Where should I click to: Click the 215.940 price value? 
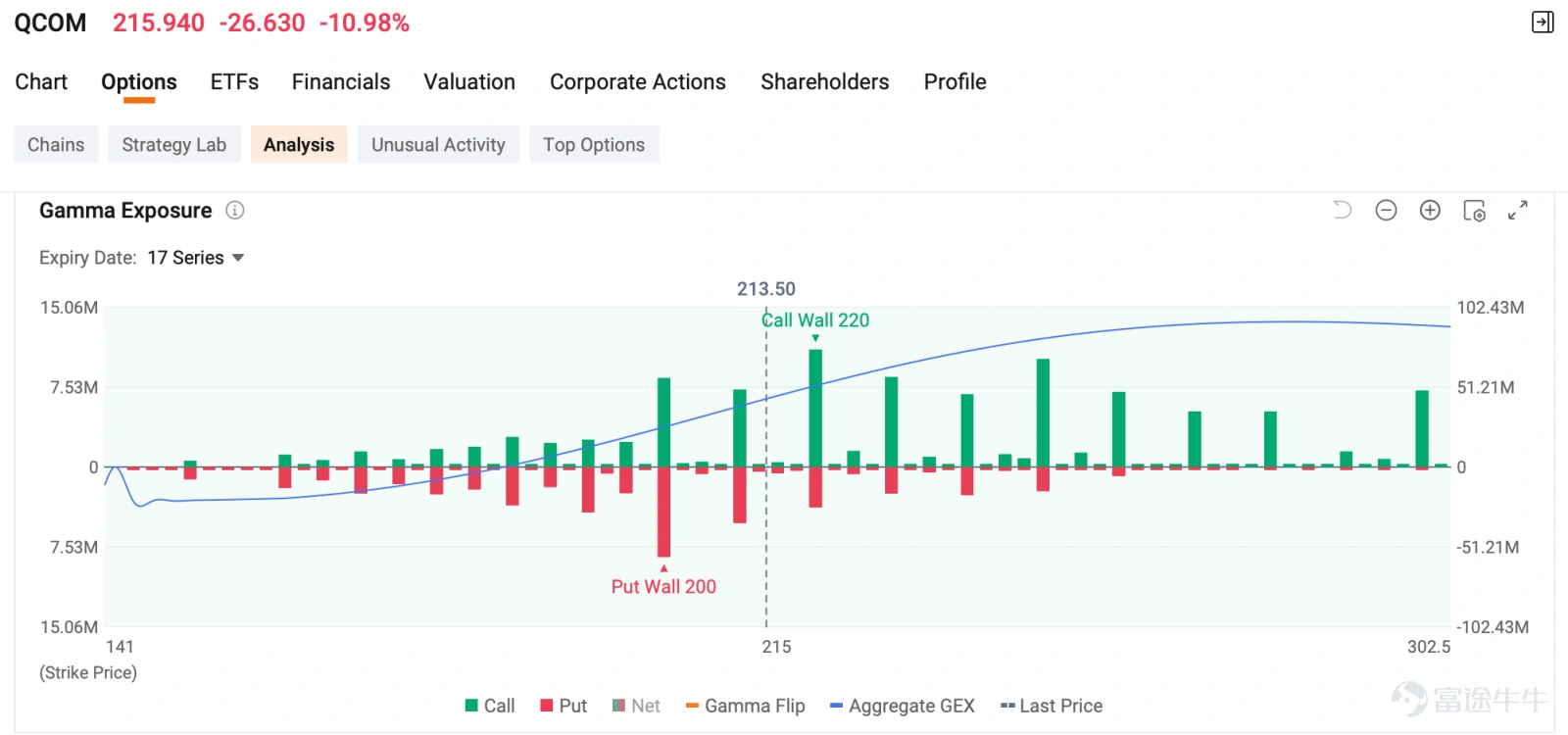point(159,23)
